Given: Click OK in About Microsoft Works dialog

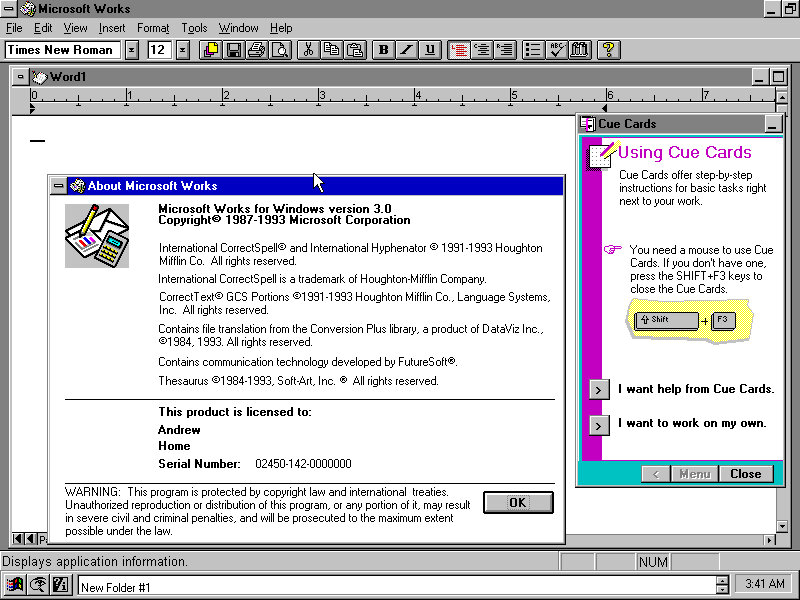Looking at the screenshot, I should 517,502.
